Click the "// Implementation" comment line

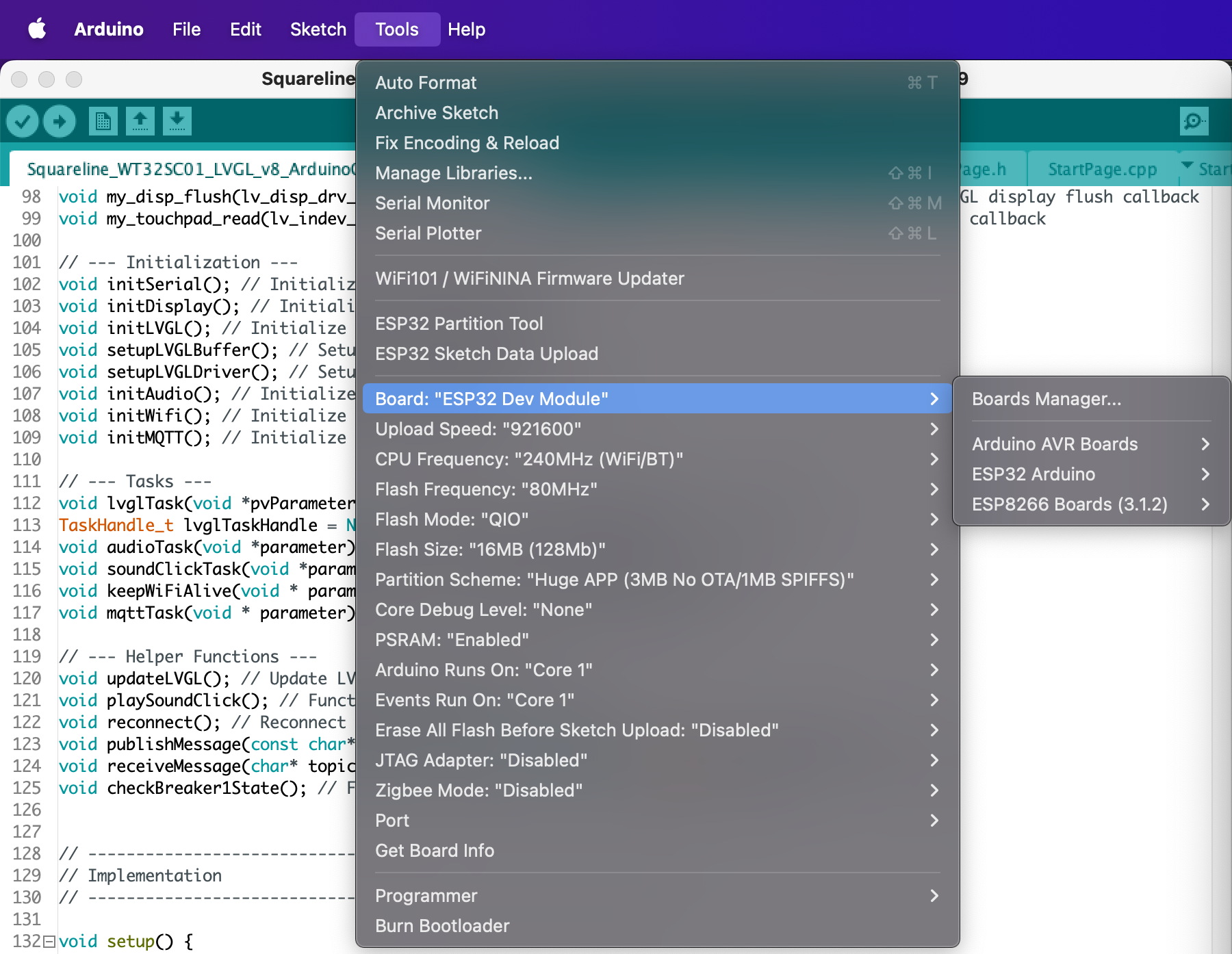140,875
